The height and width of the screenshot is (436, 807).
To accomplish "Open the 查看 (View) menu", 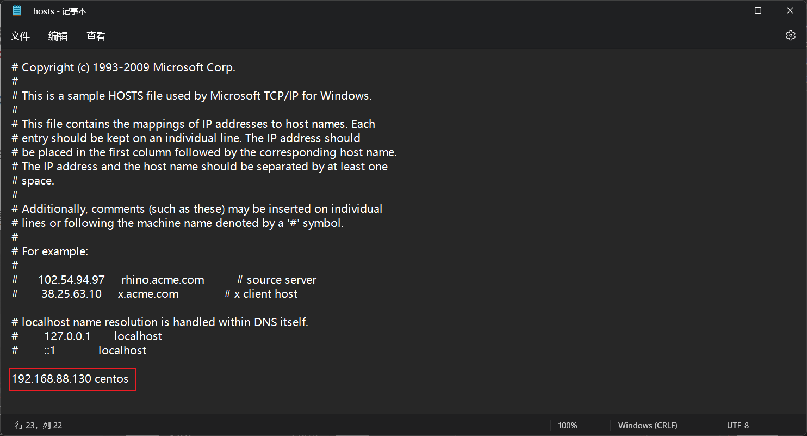I will point(96,36).
